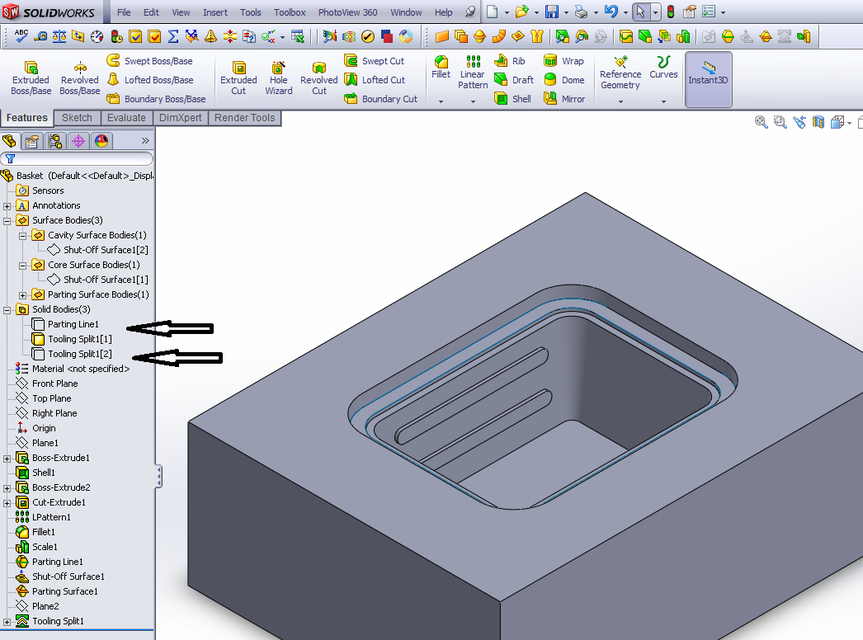863x640 pixels.
Task: Expand the Boss-Extrude1 feature
Action: 6,457
